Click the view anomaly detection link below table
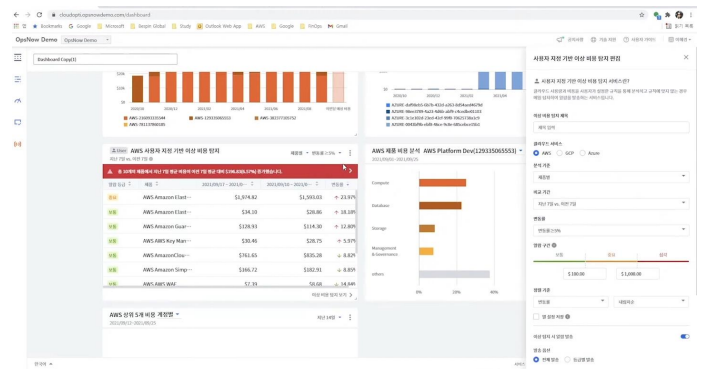Screen dimensions: 705x372 [332, 295]
